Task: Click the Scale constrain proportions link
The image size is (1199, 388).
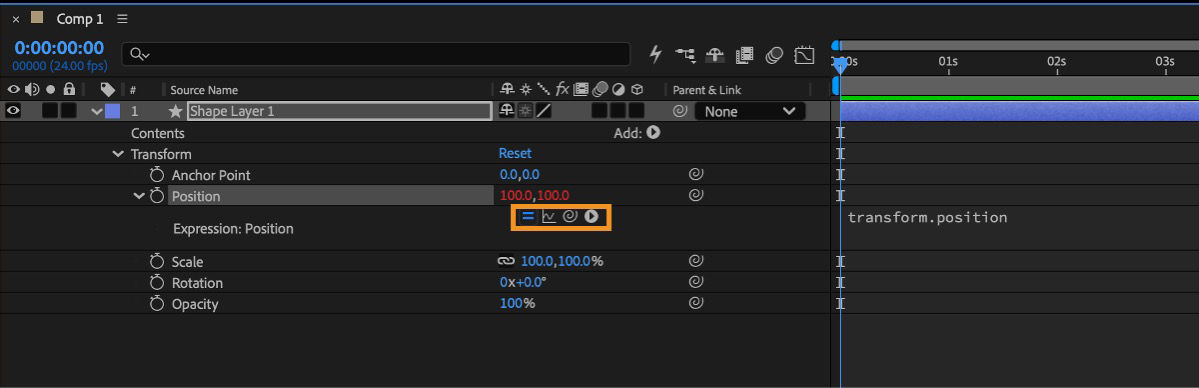Action: click(x=506, y=261)
